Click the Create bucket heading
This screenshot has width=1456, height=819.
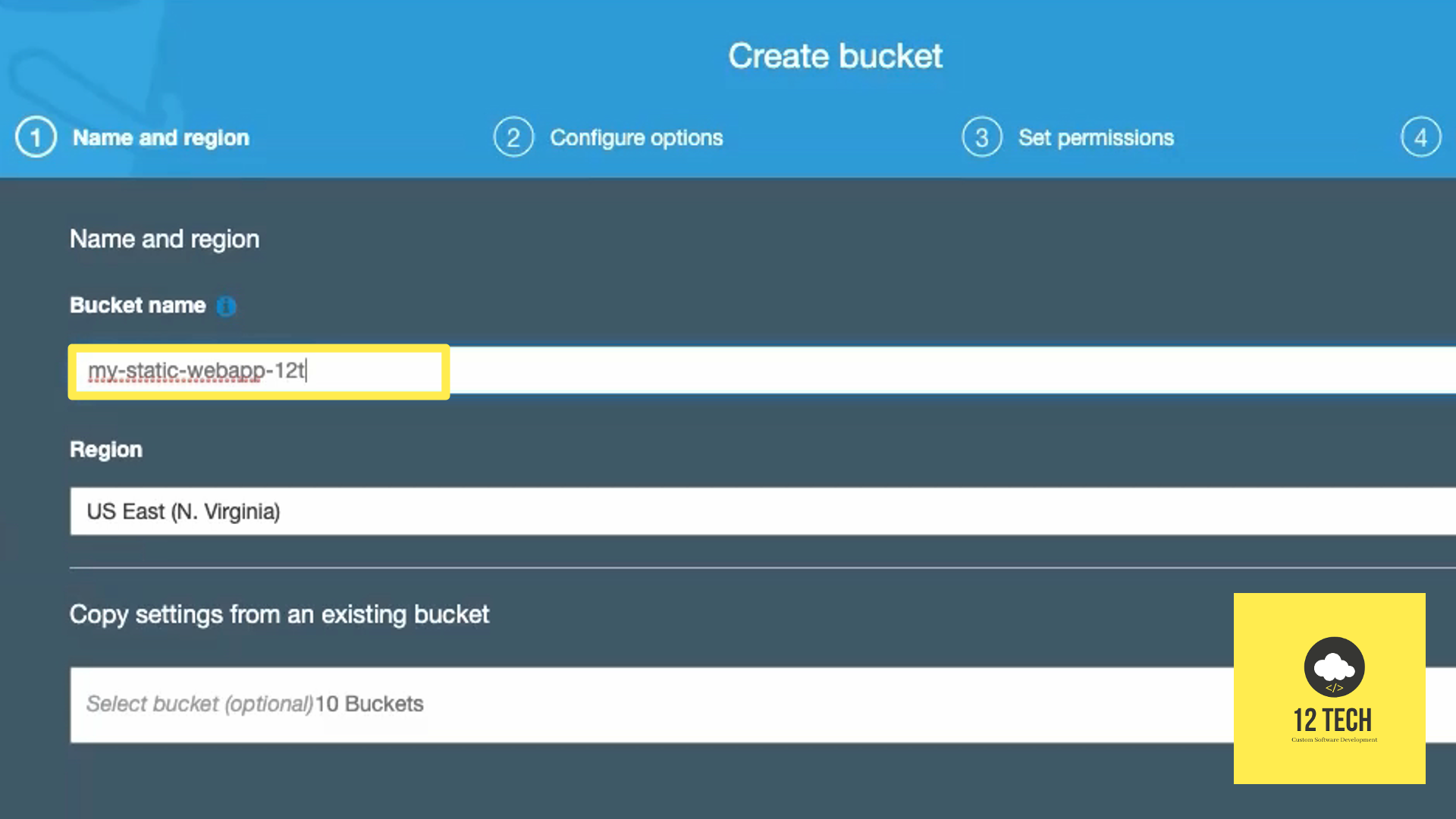[x=834, y=55]
